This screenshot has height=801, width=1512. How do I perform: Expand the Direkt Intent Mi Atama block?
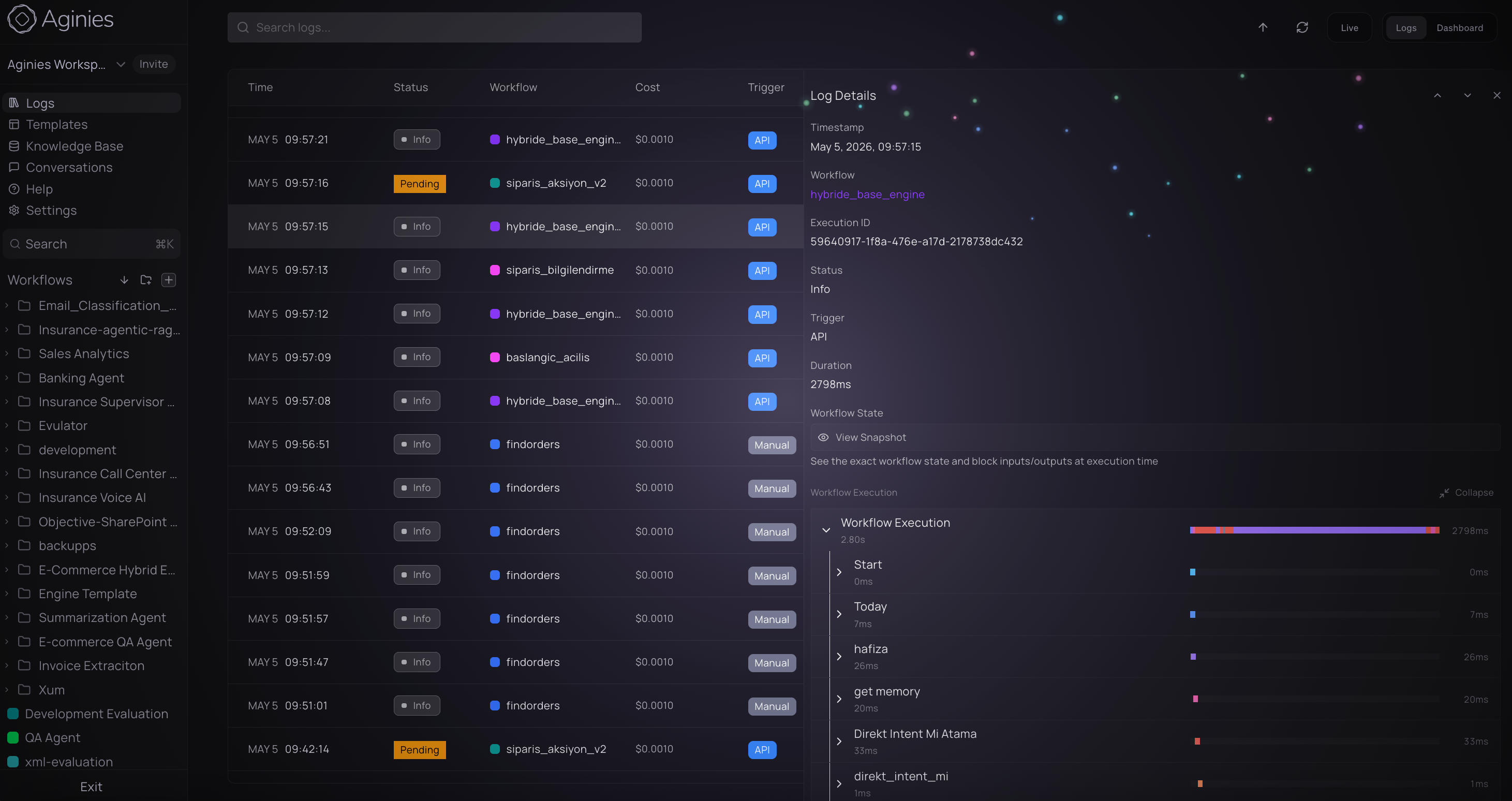click(839, 741)
